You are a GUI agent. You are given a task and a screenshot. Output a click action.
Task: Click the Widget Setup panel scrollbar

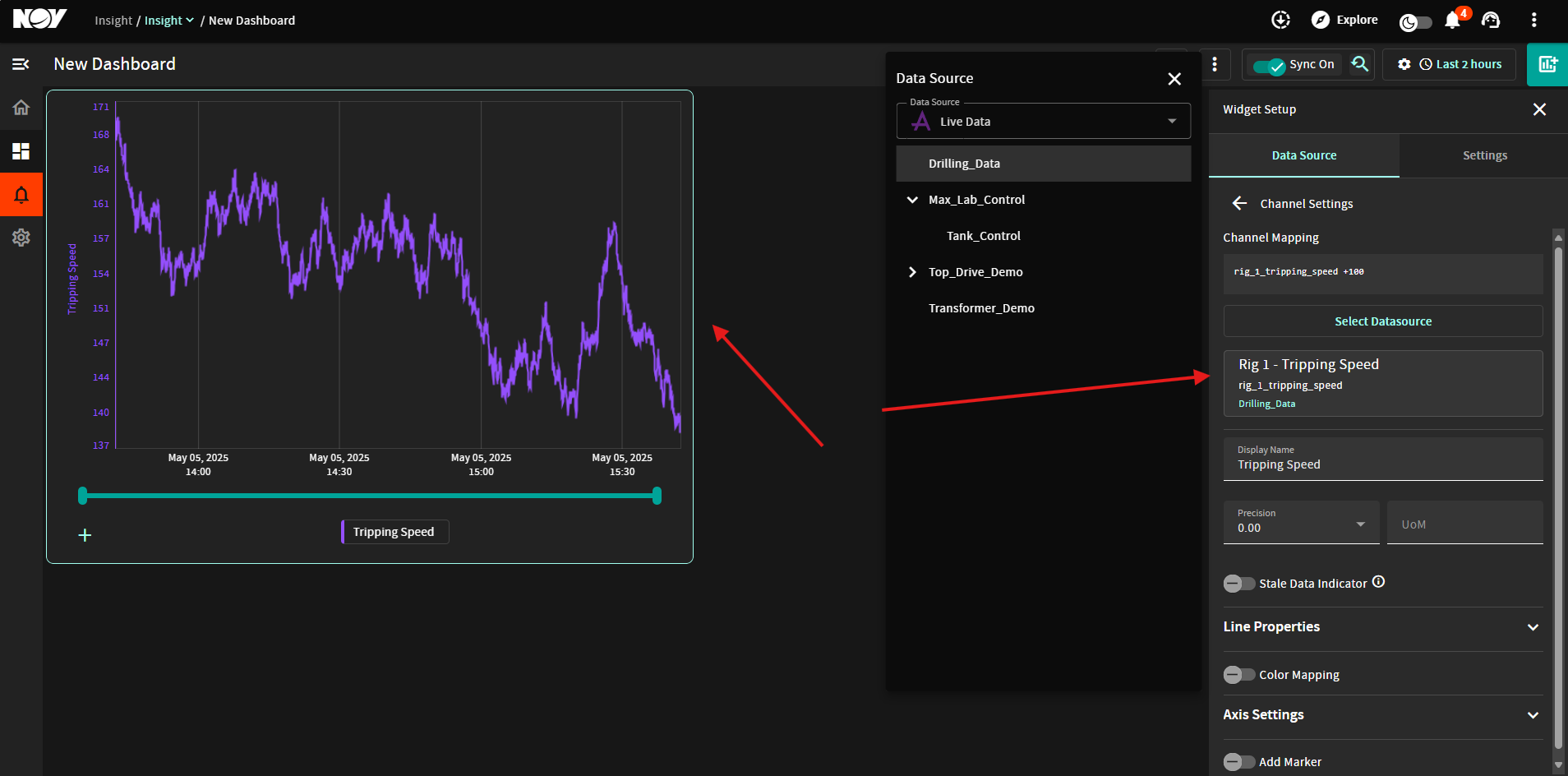1558,497
